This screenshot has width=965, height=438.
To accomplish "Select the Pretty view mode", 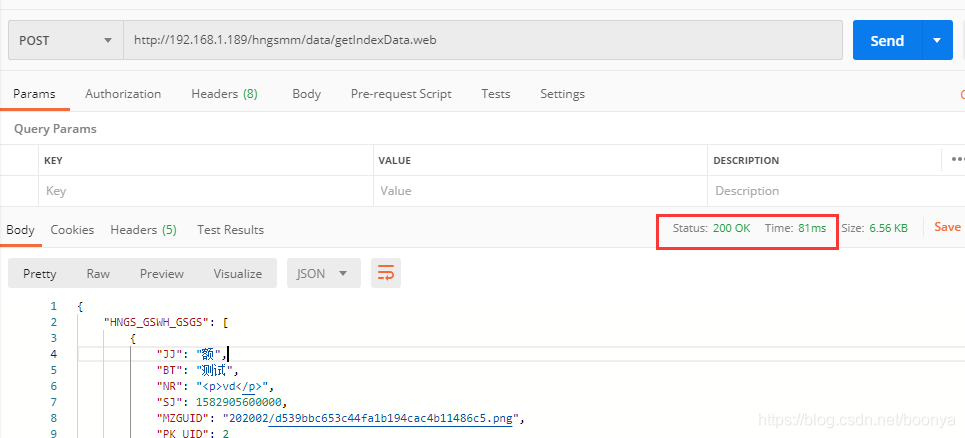I will [39, 274].
